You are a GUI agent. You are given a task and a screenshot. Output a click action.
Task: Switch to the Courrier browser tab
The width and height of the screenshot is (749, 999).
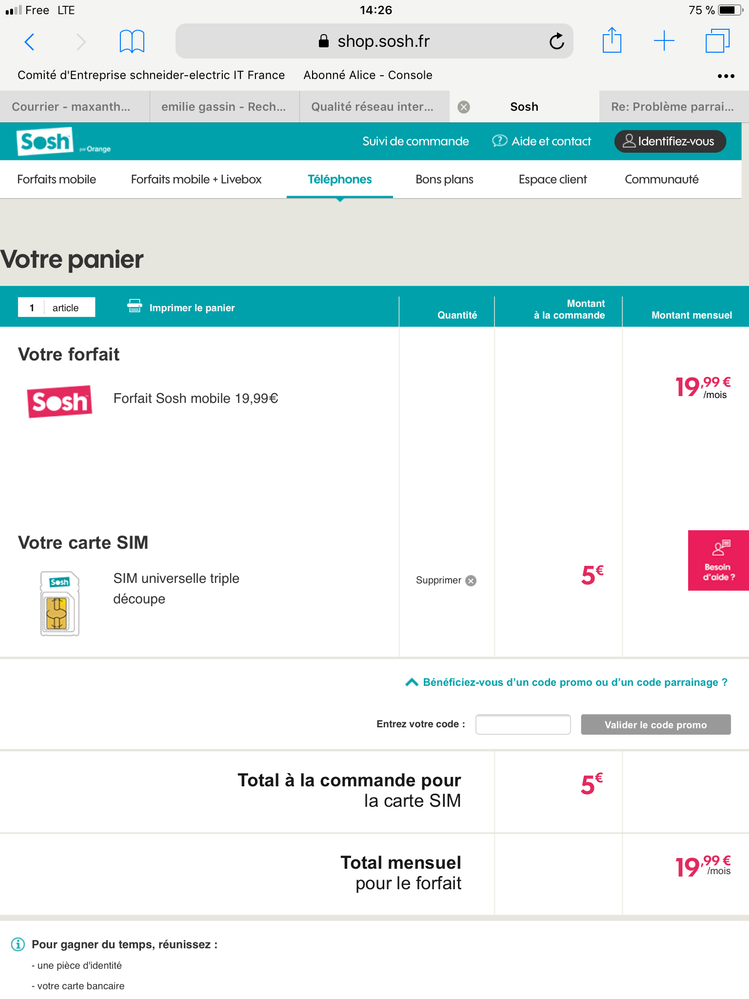[74, 107]
